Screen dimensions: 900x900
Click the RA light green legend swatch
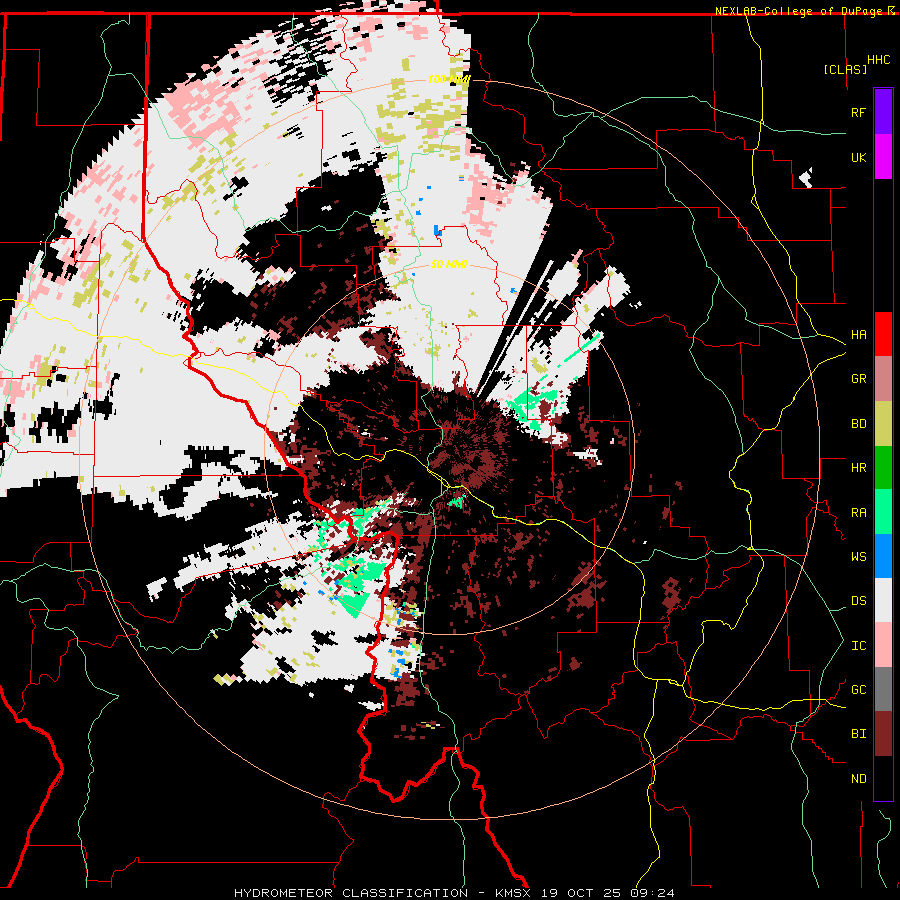pyautogui.click(x=883, y=512)
